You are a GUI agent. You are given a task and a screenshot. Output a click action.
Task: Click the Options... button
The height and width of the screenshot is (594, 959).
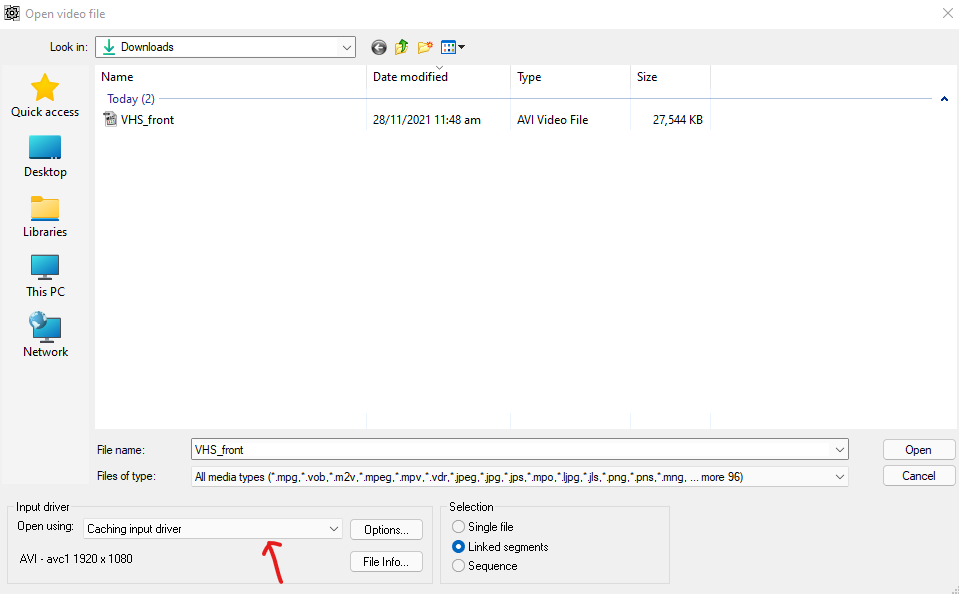[x=386, y=530]
